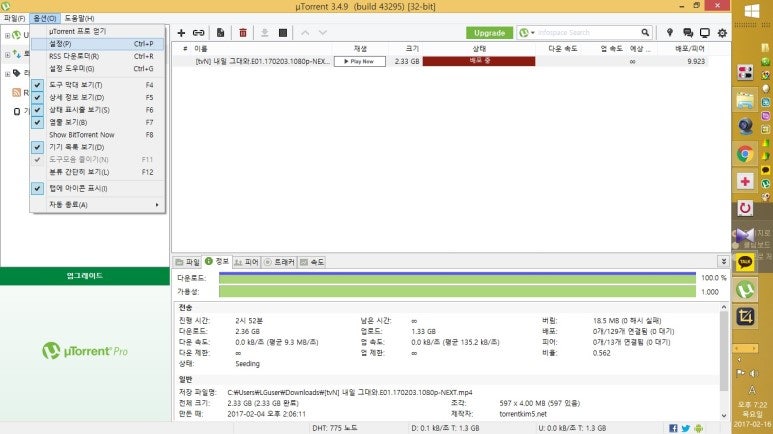Toggle 상세 정보 보기(D) menu item

pos(98,97)
